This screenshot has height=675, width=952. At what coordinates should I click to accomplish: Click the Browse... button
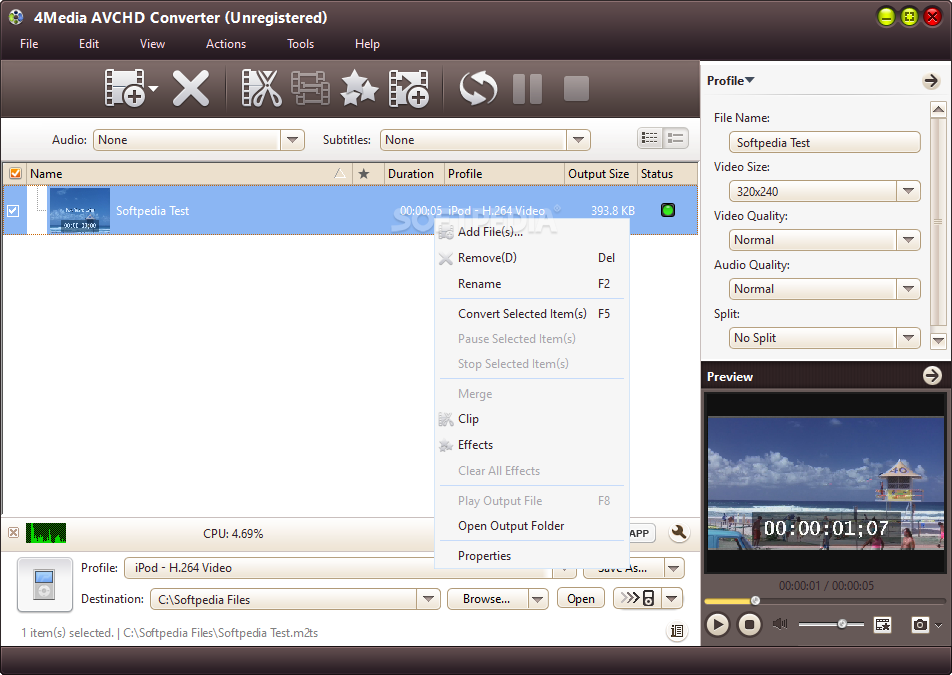click(488, 599)
